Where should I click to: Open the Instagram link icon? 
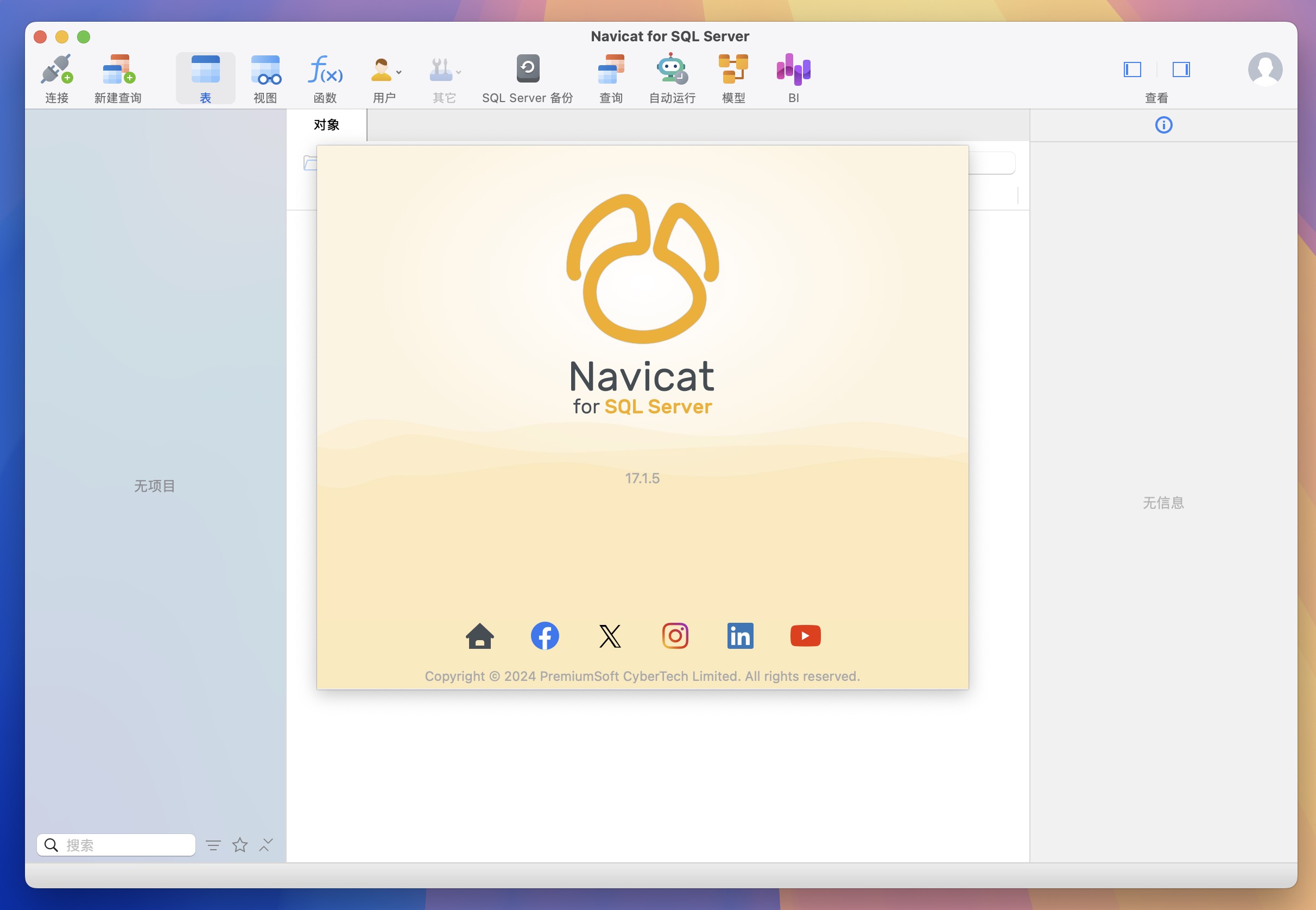(675, 636)
